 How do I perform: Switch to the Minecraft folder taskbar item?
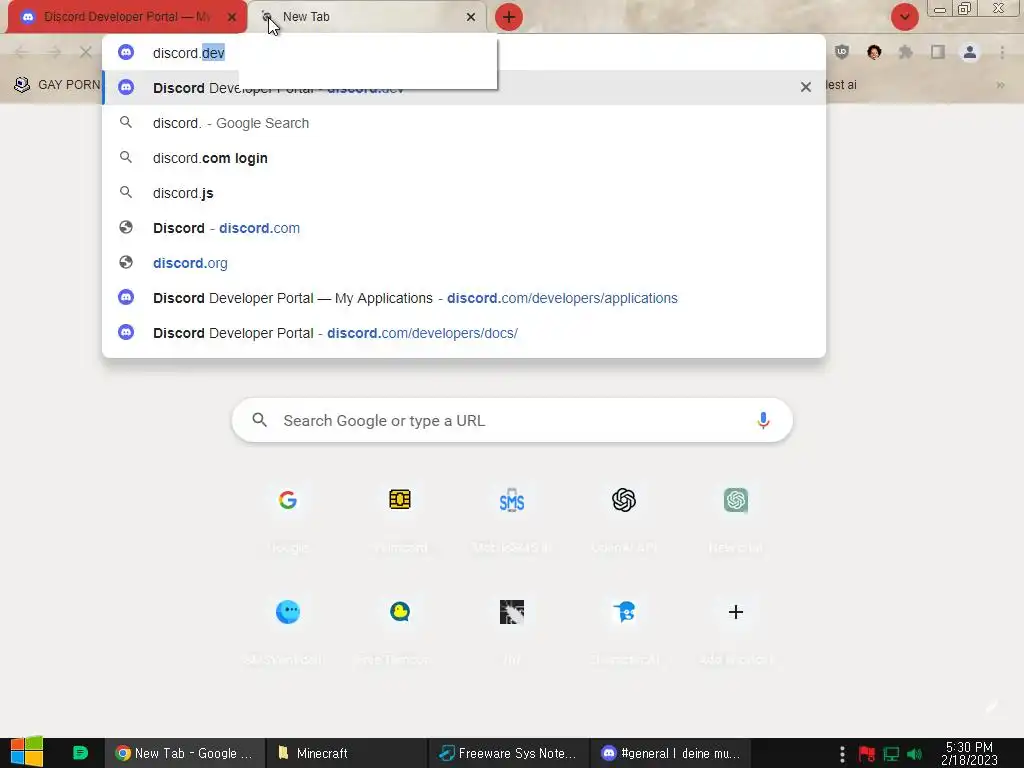pos(347,753)
